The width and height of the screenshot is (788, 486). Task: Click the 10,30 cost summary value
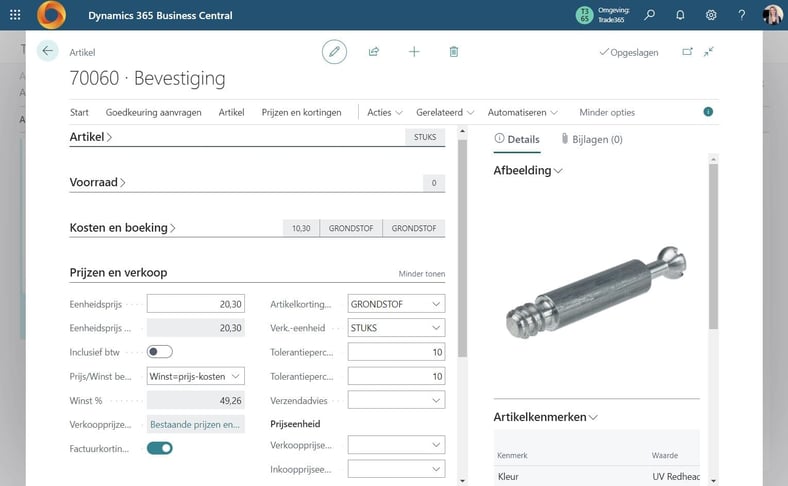301,228
